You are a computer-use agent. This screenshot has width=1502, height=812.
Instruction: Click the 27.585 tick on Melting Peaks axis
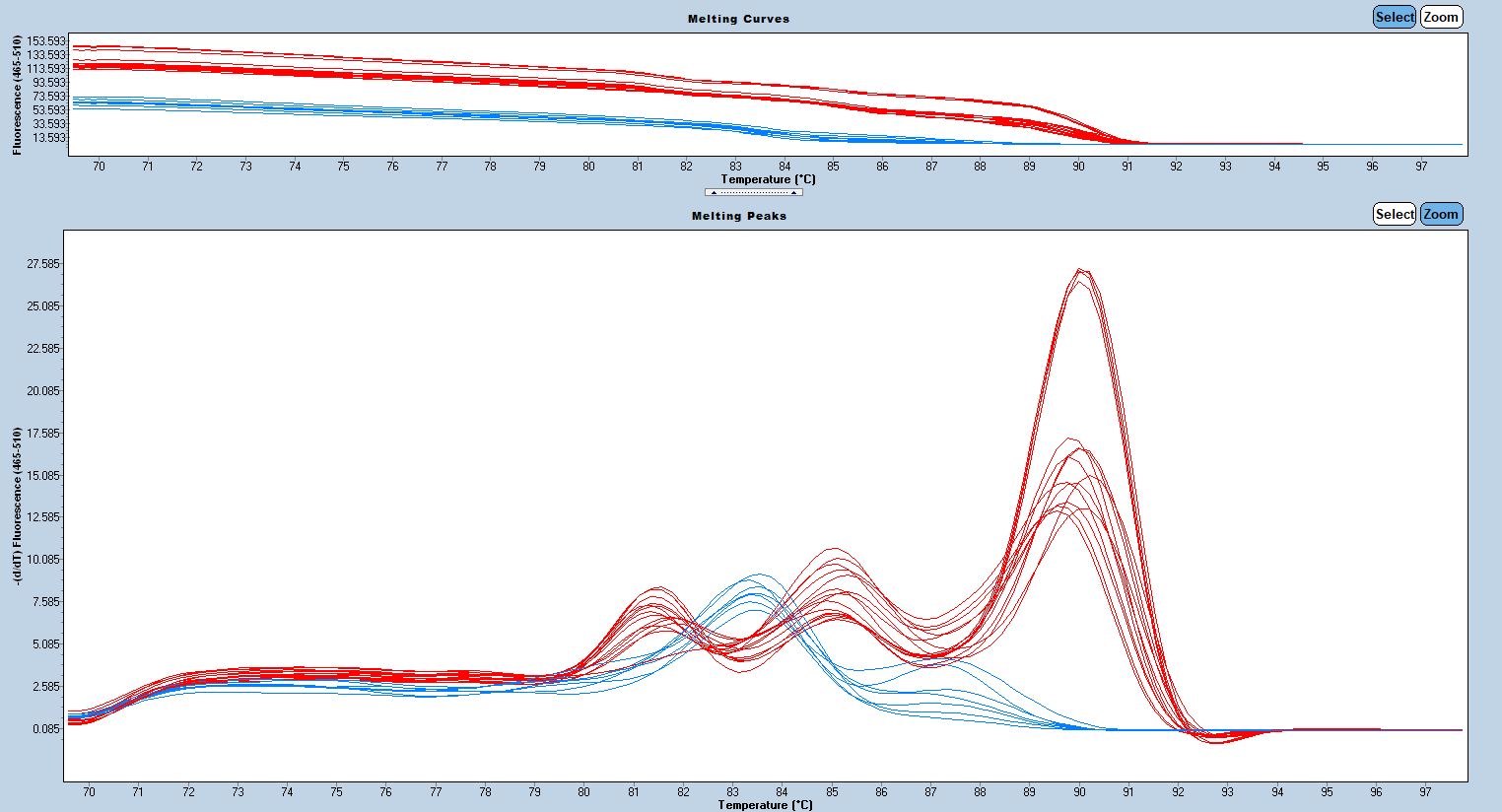(x=43, y=264)
